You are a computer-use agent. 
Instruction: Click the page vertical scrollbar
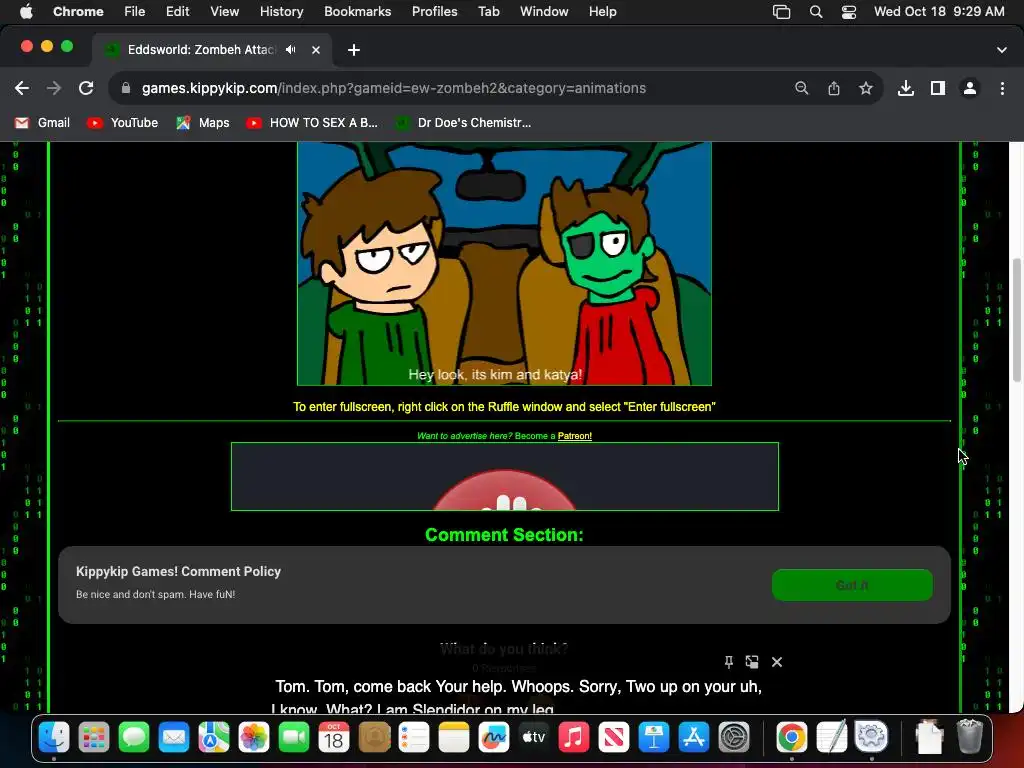pos(1016,320)
